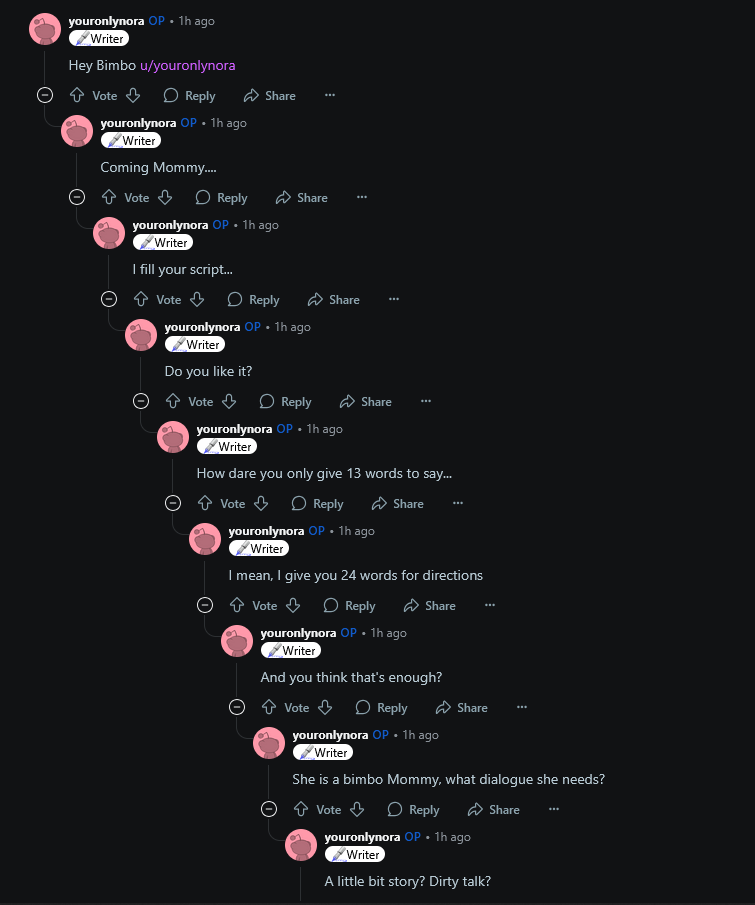Upvote the "Hey Bimbo" comment
755x905 pixels.
pos(77,95)
